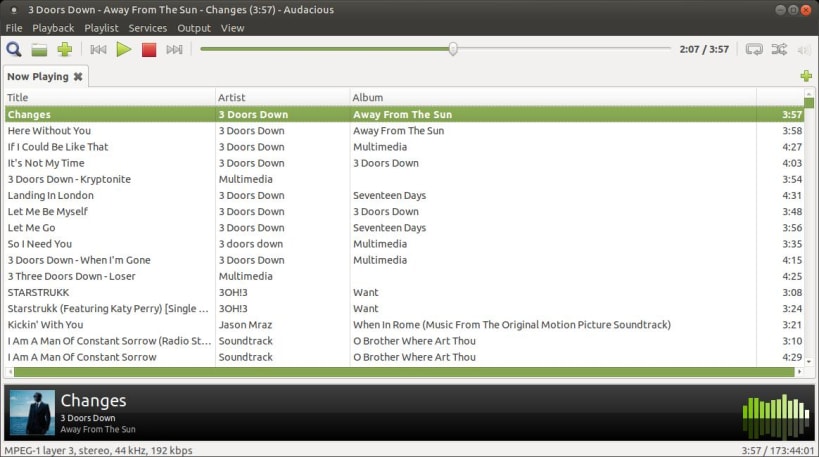Click the volume speaker icon
Screen dimensions: 819x457
coord(803,50)
